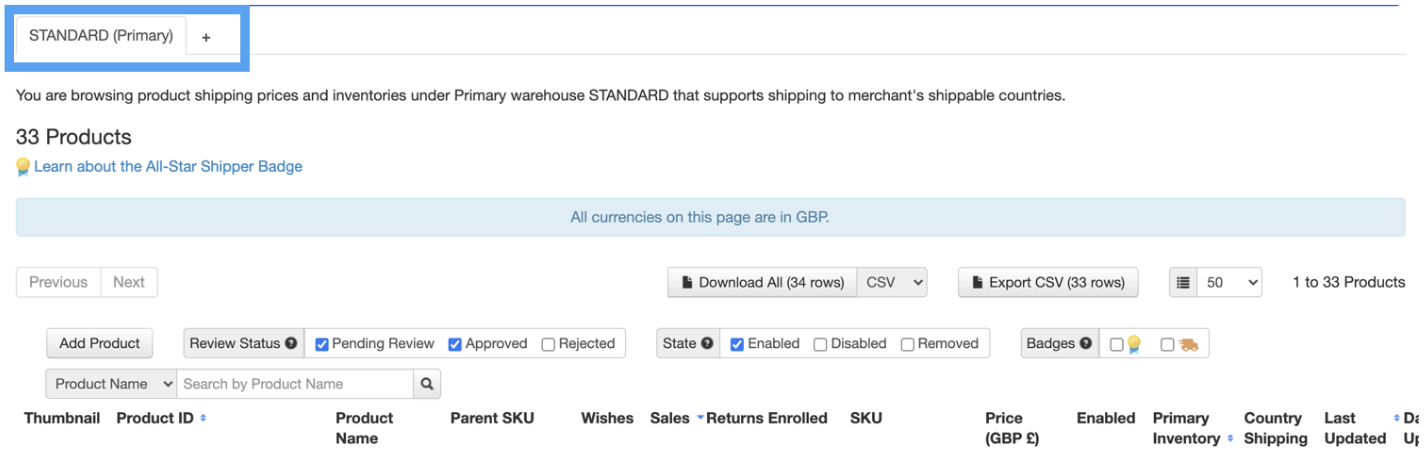The height and width of the screenshot is (462, 1428).
Task: Open Learn about All-Star Shipper Badge link
Action: [168, 167]
